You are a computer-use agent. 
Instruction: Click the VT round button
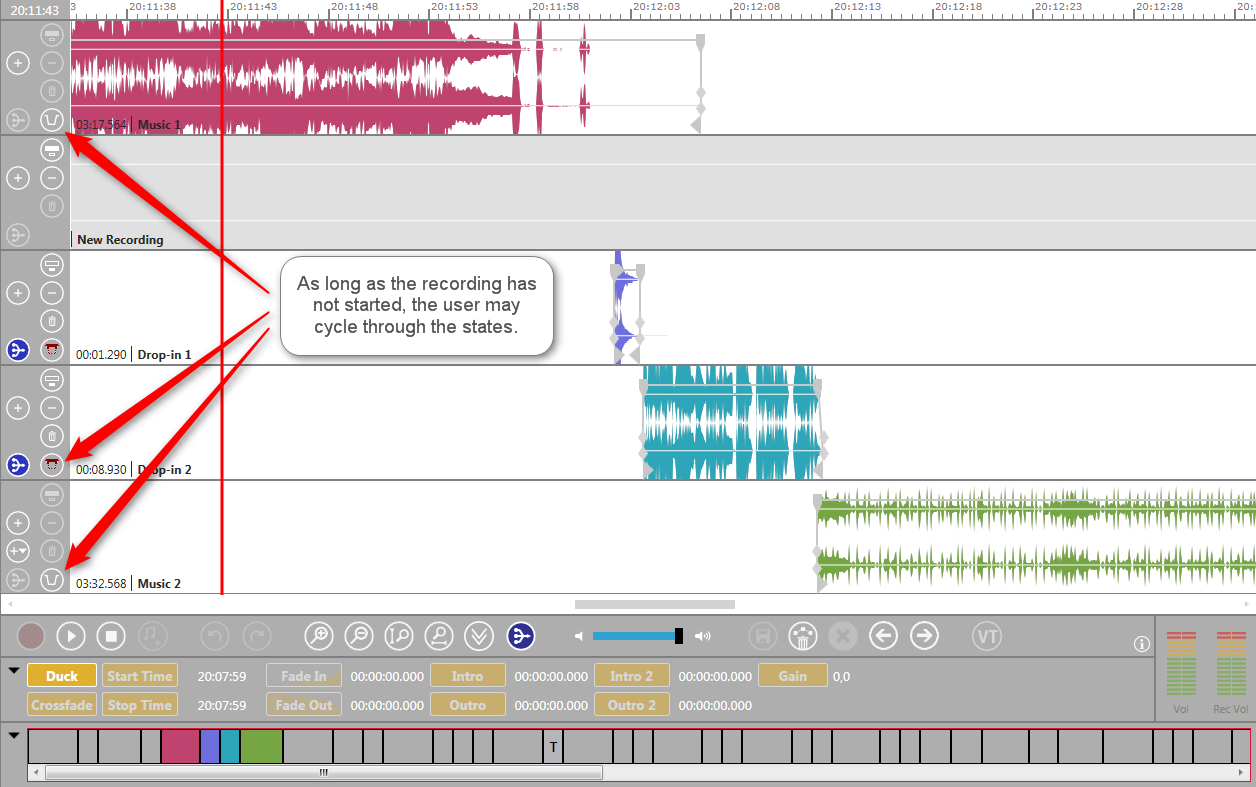pos(987,636)
